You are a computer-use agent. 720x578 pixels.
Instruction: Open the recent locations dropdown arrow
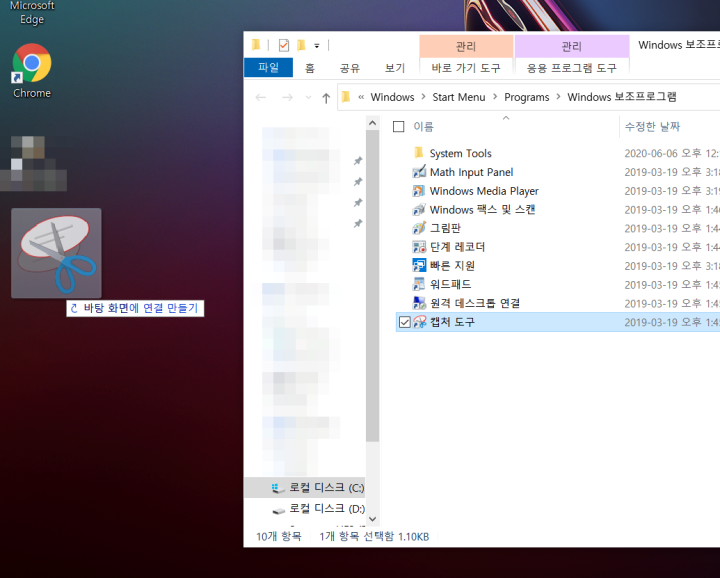(308, 97)
